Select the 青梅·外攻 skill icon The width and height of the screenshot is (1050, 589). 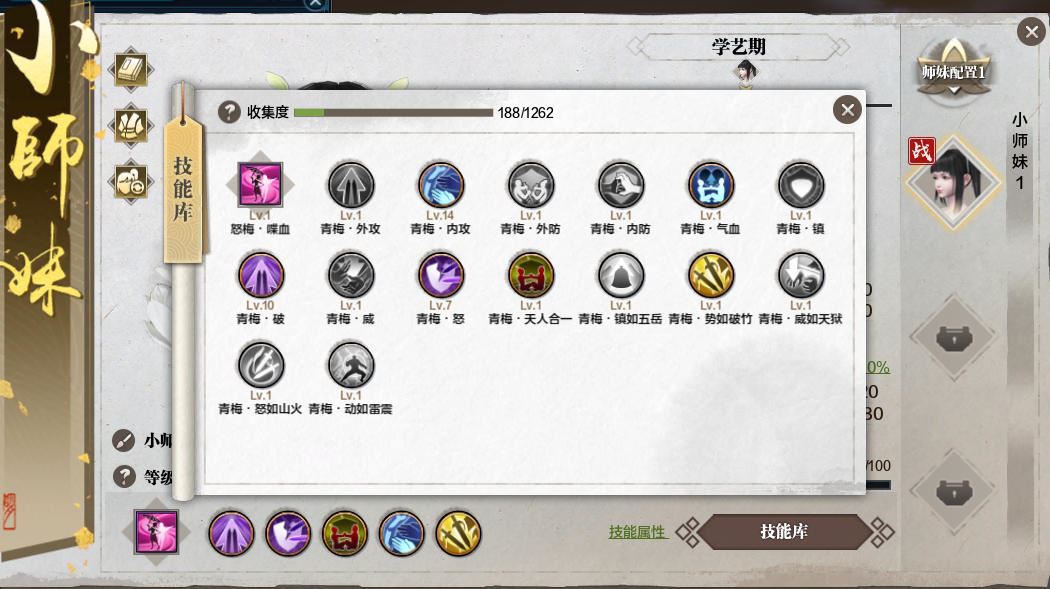(x=351, y=185)
